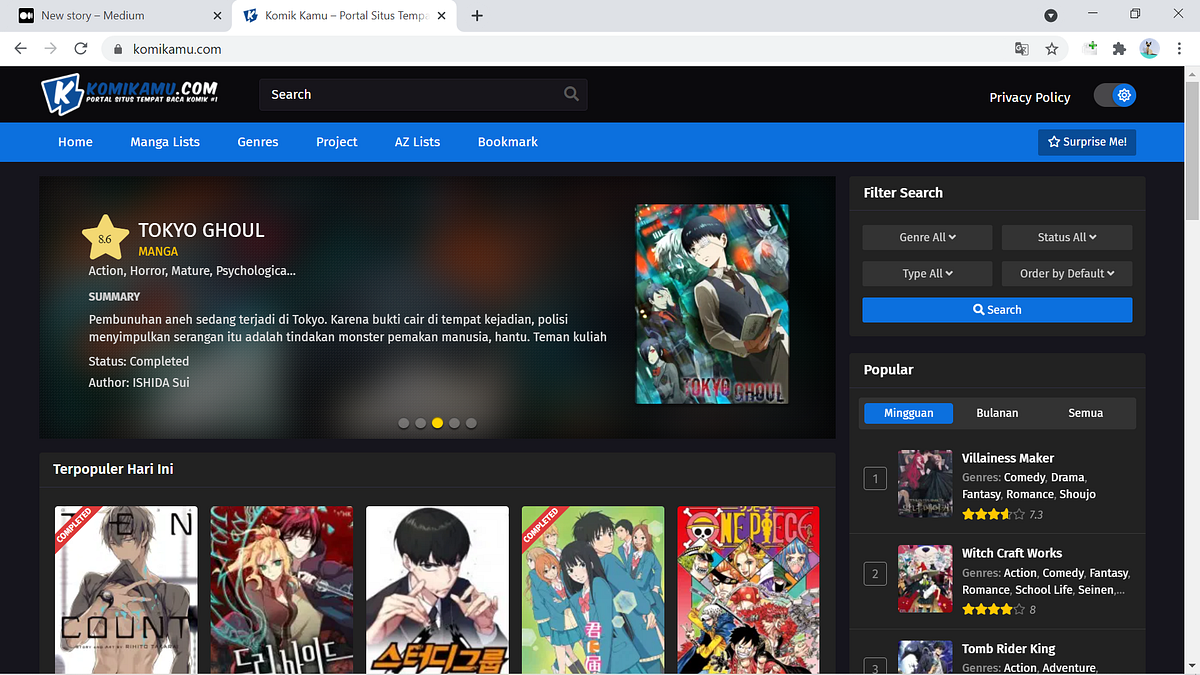Open the Chrome extensions puzzle icon
The image size is (1200, 675).
tap(1120, 48)
